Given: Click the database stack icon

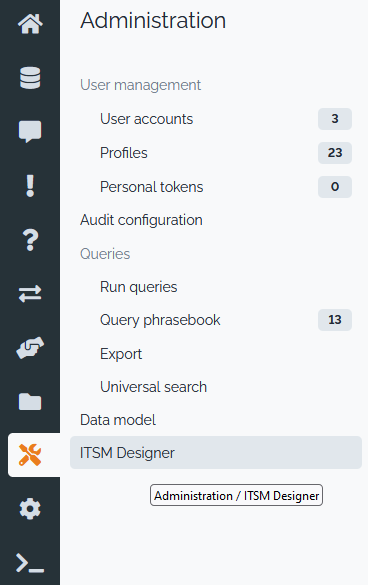Looking at the screenshot, I should pos(30,78).
